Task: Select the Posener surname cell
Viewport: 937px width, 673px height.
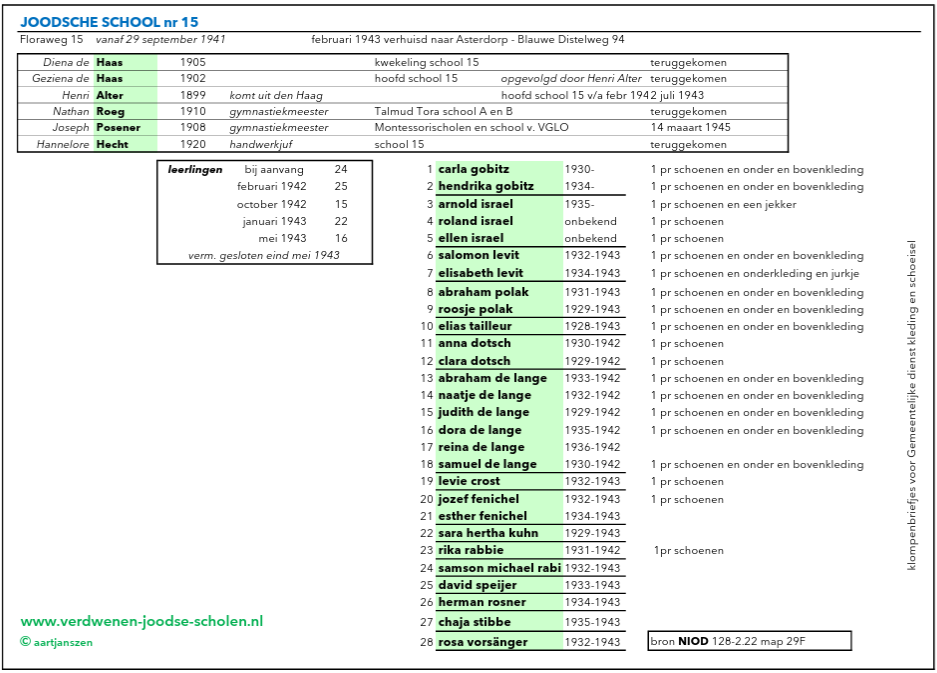Action: coord(118,128)
